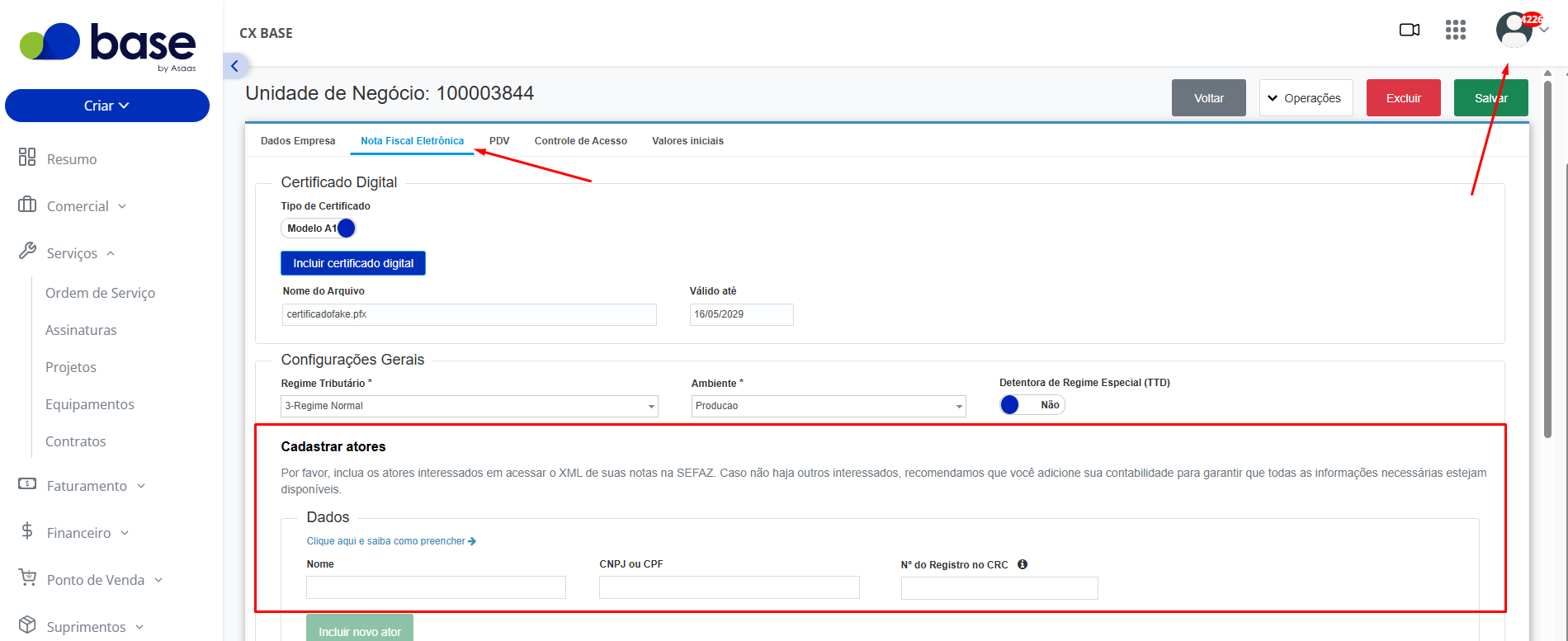Open the user profile avatar menu
Image resolution: width=1568 pixels, height=641 pixels.
(1515, 30)
